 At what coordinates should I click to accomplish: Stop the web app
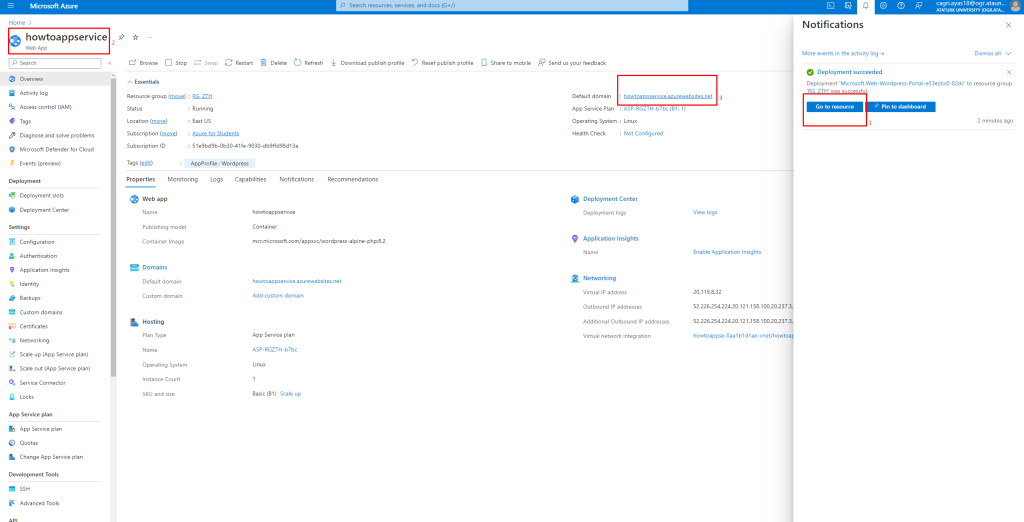(176, 62)
